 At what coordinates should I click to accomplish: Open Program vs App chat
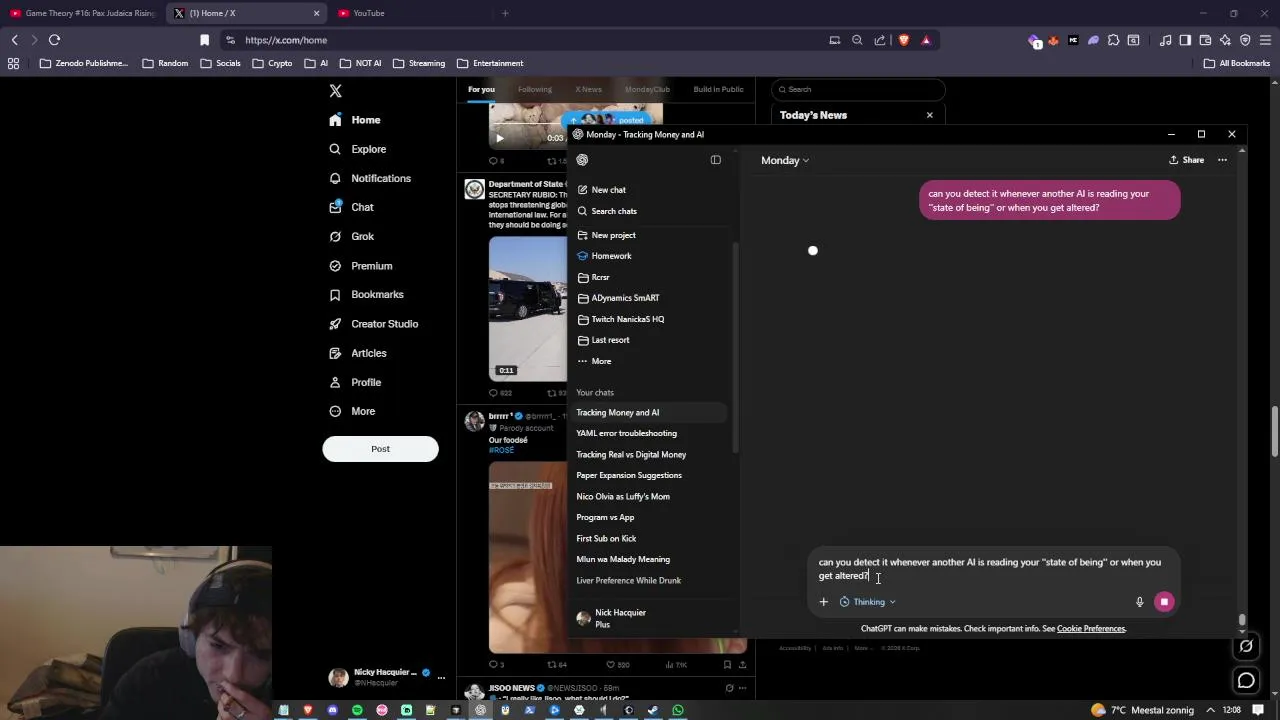[605, 518]
